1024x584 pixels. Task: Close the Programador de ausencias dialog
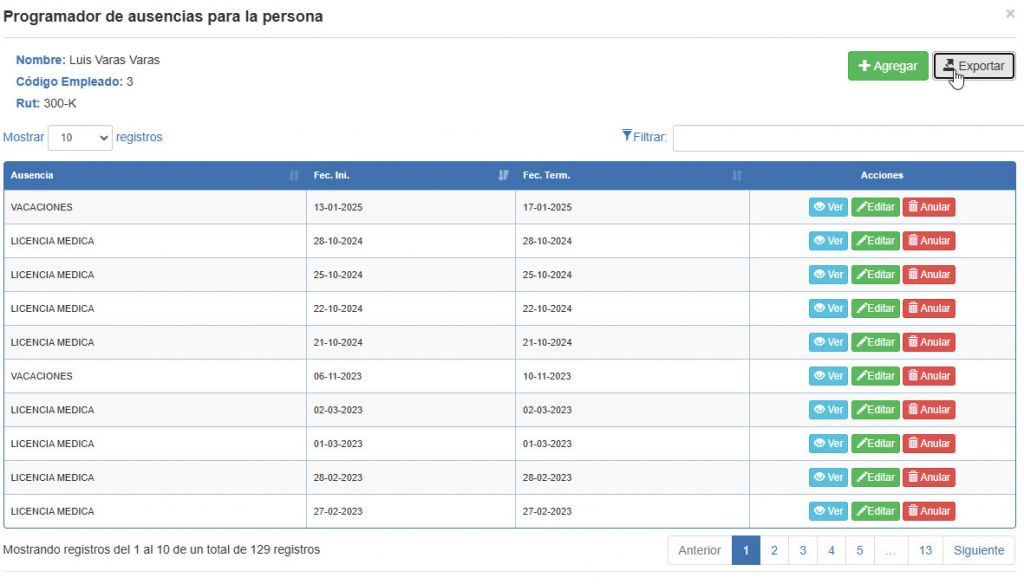coord(1010,14)
